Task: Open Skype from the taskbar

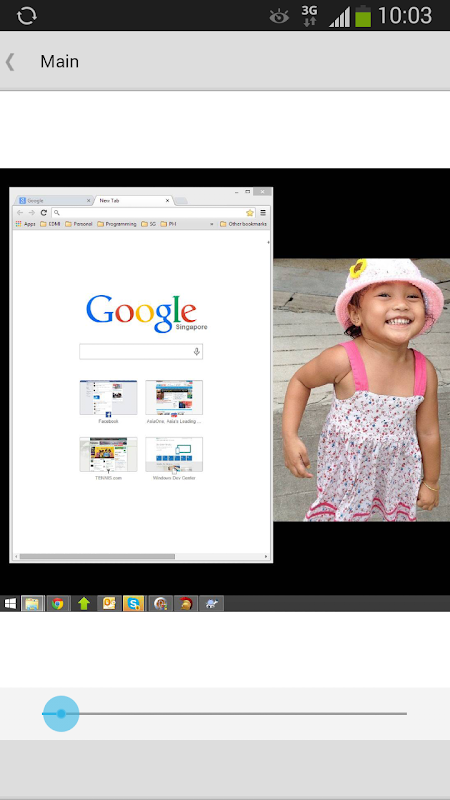Action: (x=134, y=604)
